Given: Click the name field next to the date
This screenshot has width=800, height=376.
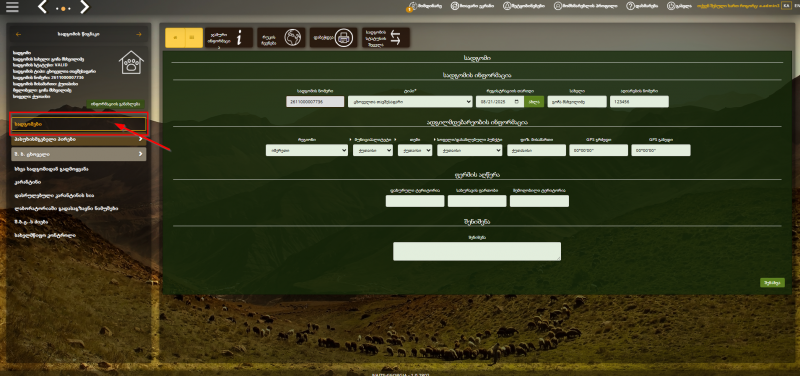Looking at the screenshot, I should [x=577, y=102].
